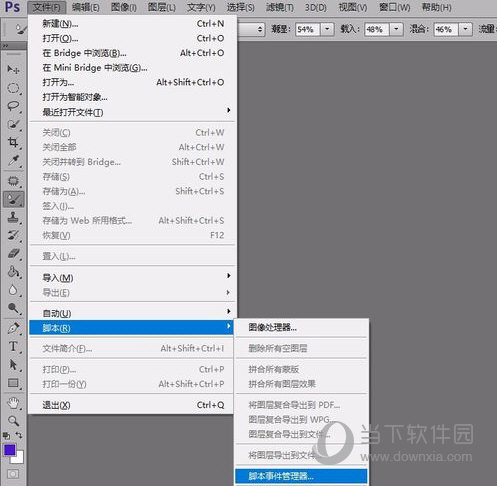Select 脚本事件管理器... in scripts submenu
Screen dimensions: 497x486
tap(301, 476)
